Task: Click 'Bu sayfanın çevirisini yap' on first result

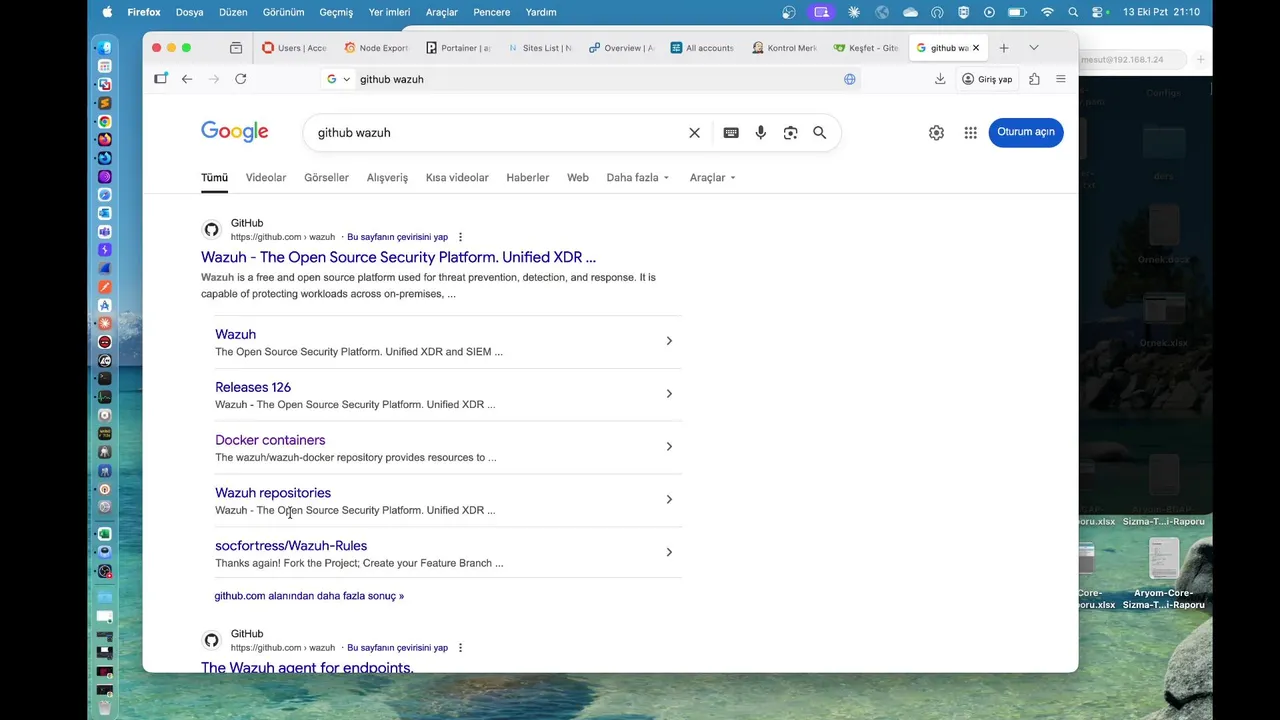Action: (397, 237)
